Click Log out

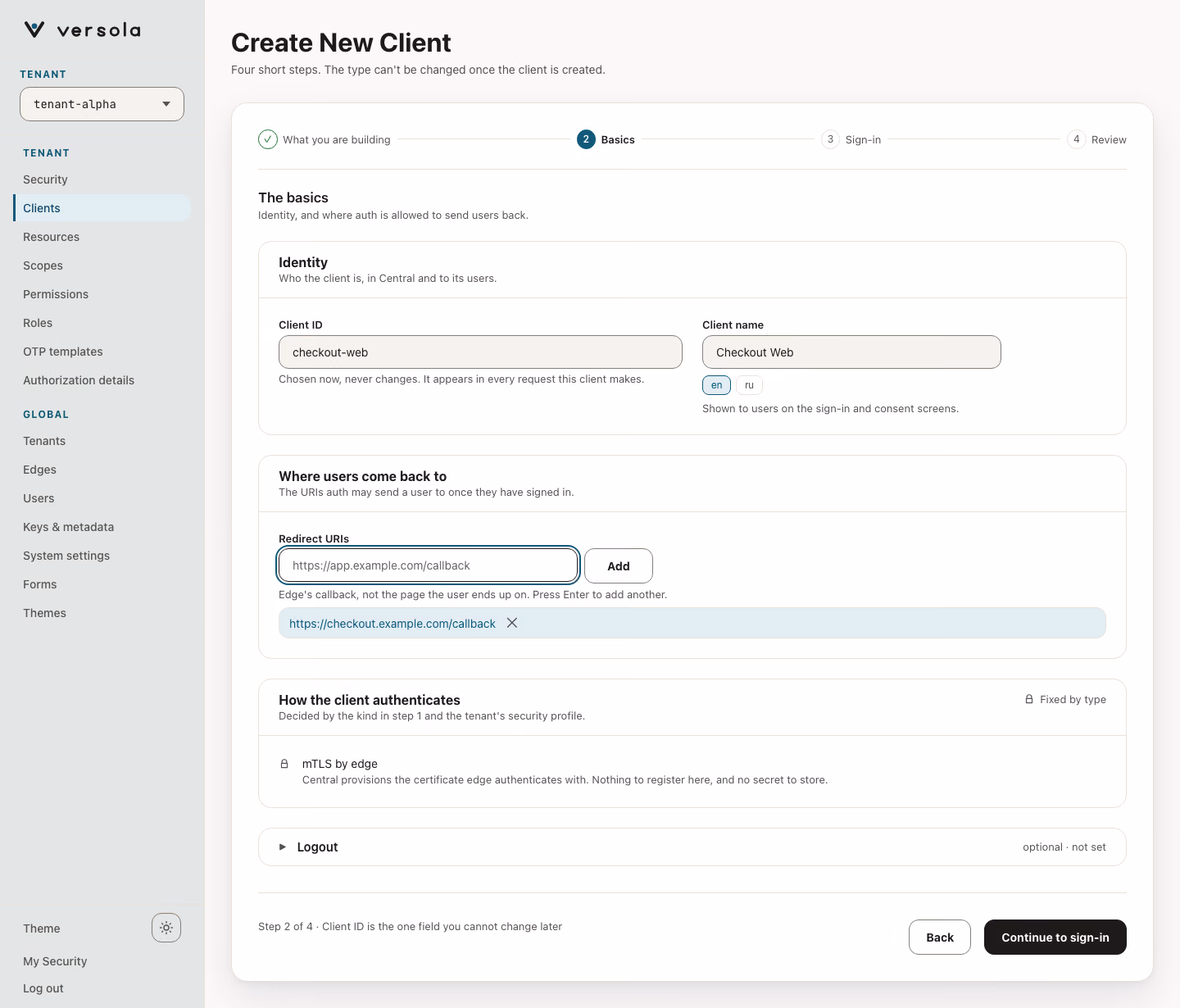pos(43,988)
